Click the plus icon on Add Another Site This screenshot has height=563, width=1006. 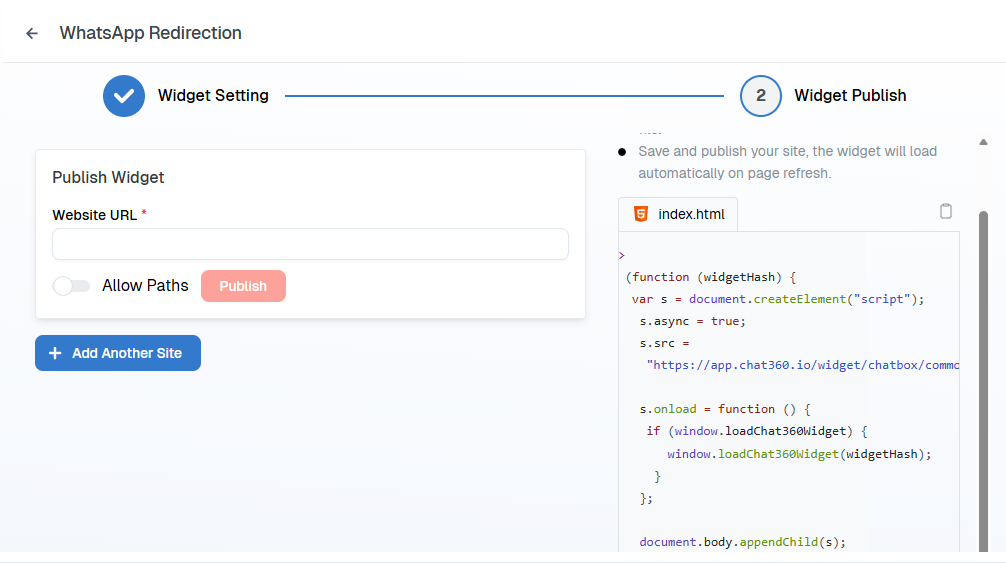55,353
